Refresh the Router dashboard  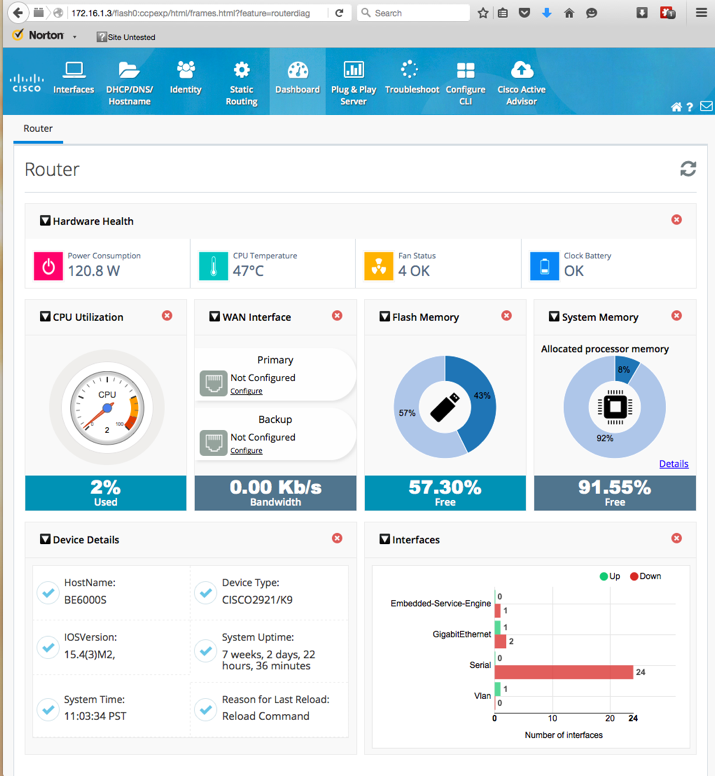coord(688,169)
